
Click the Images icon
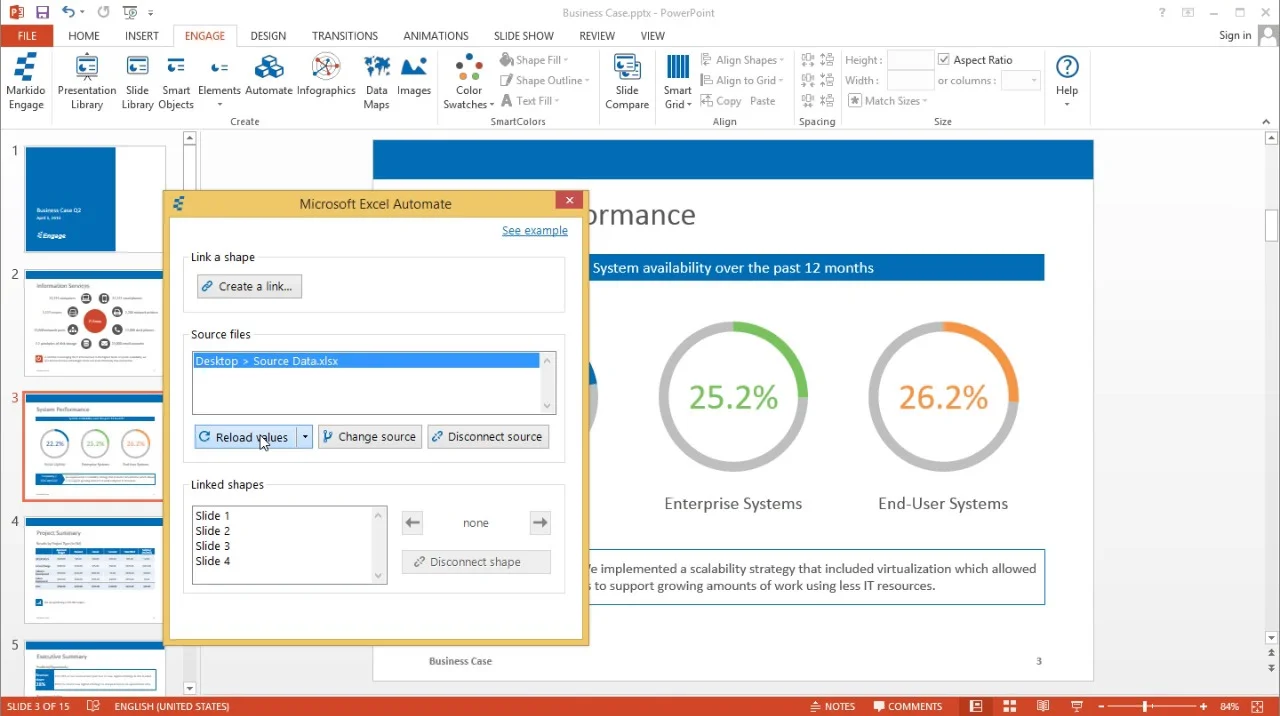[x=413, y=77]
